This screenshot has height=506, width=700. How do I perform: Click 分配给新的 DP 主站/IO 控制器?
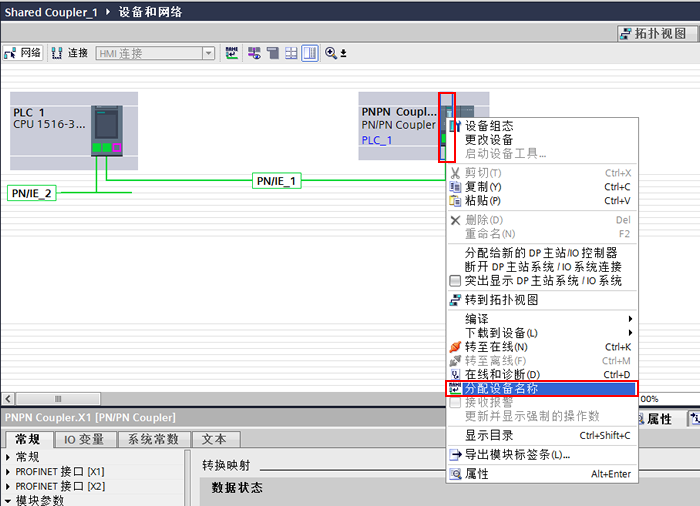tap(542, 253)
